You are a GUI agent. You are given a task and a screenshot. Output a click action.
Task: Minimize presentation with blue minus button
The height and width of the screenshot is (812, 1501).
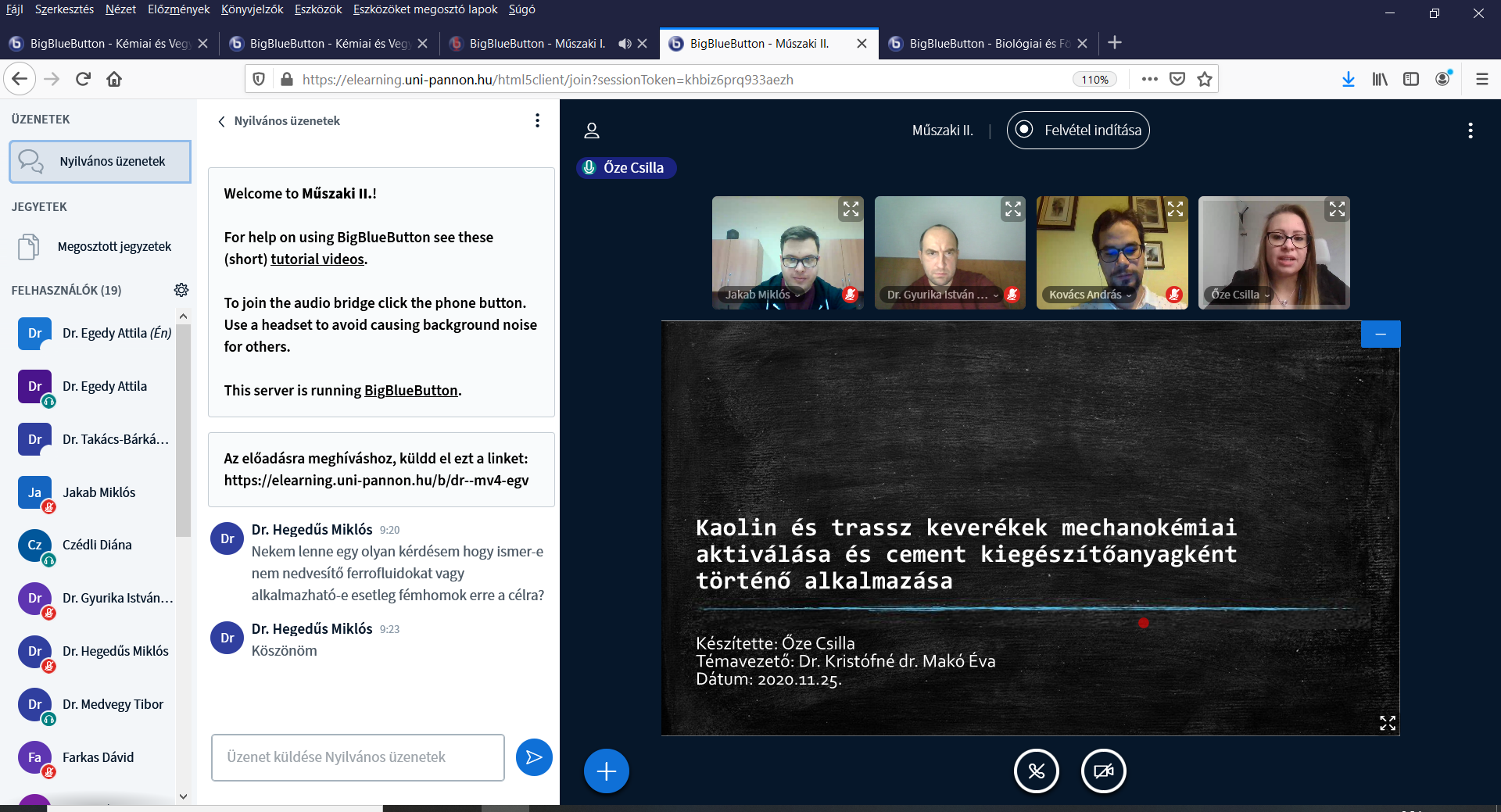1380,334
